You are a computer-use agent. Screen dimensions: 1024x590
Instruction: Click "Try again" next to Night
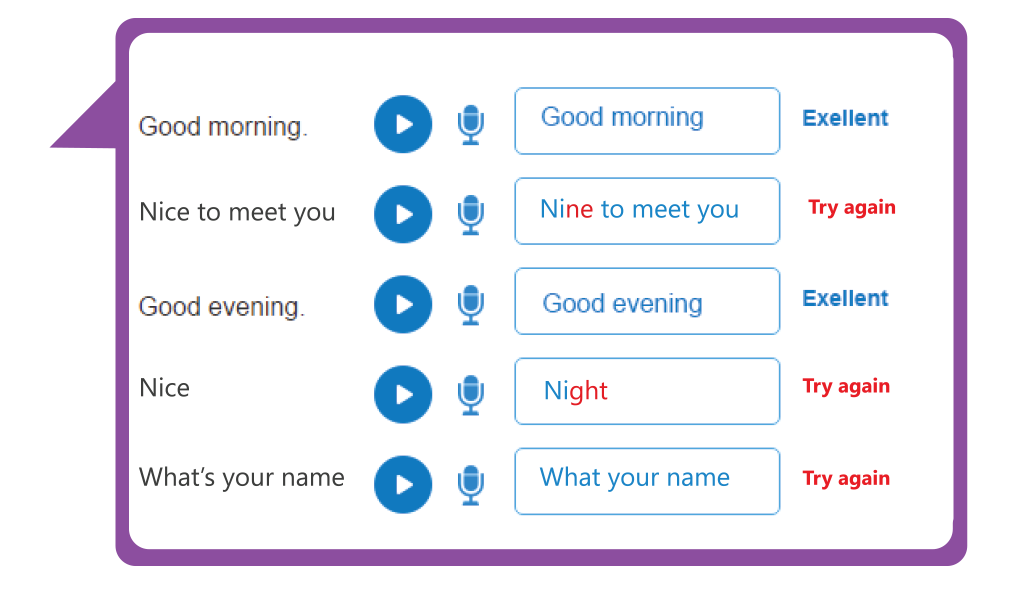(x=846, y=386)
